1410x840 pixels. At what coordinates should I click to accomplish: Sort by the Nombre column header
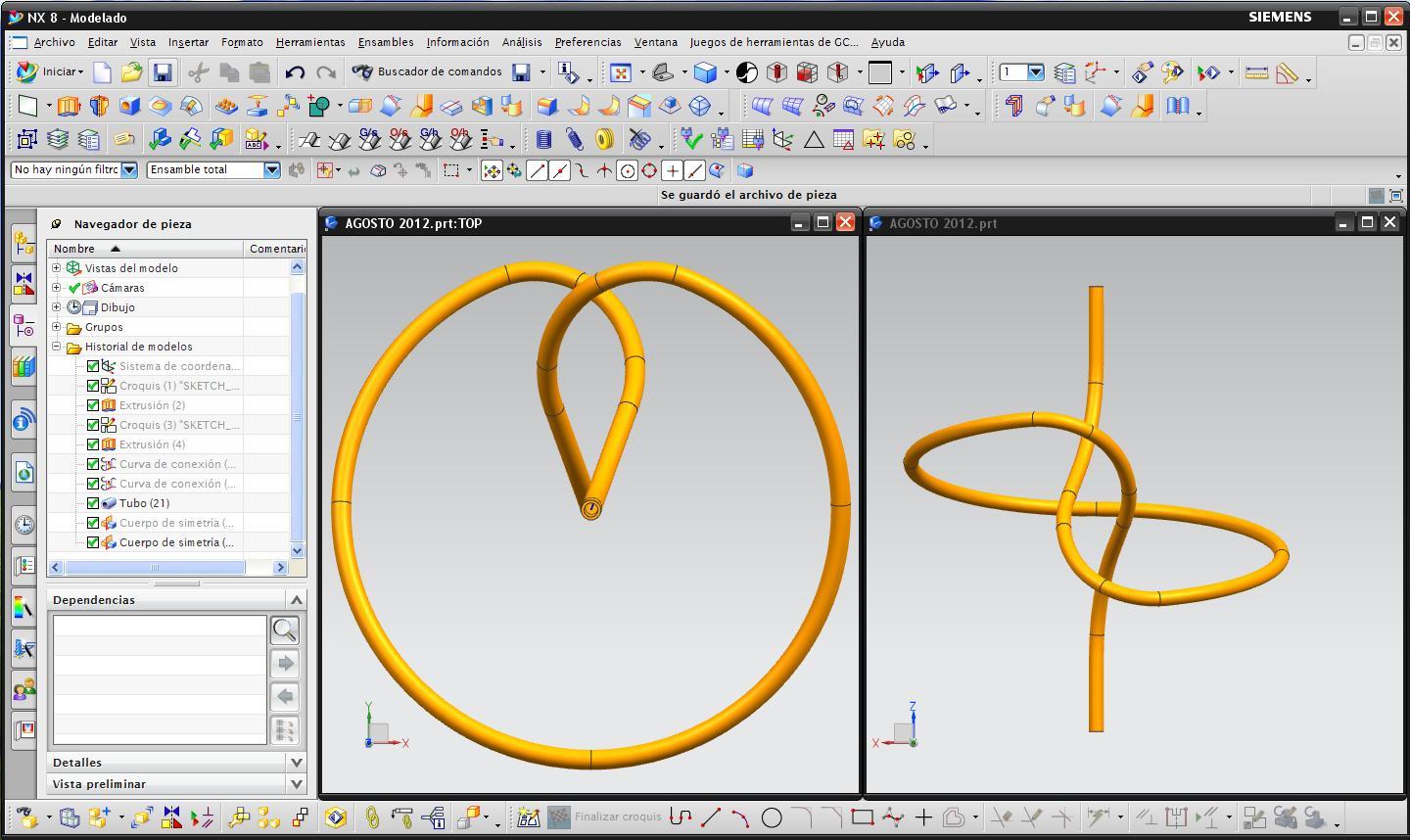[145, 249]
